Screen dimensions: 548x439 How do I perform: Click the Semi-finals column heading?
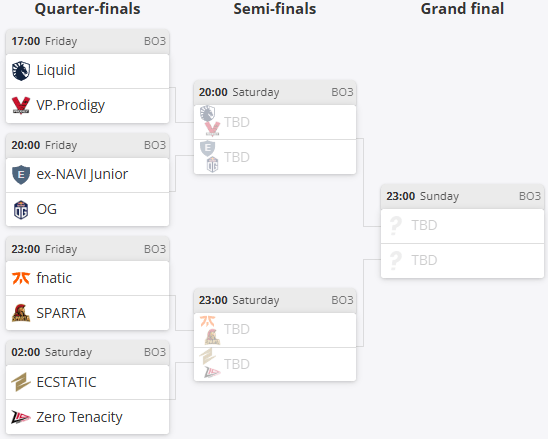[275, 9]
